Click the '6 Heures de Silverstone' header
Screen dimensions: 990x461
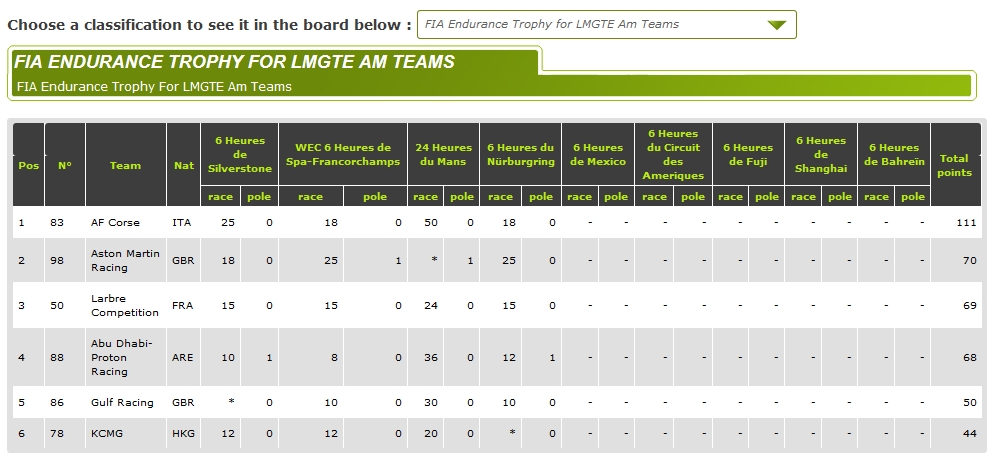240,155
